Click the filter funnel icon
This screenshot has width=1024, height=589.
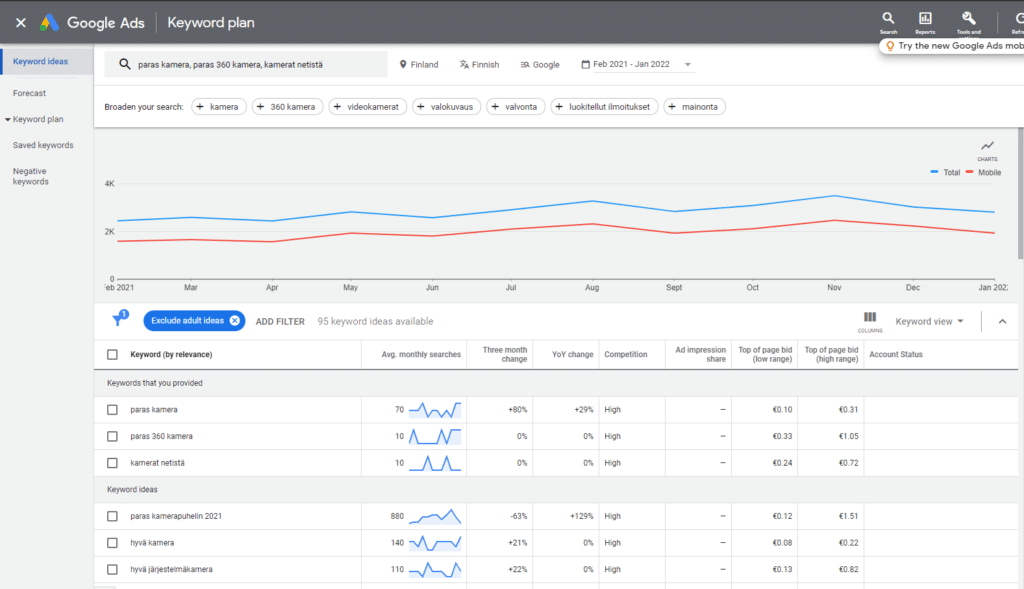click(x=118, y=320)
